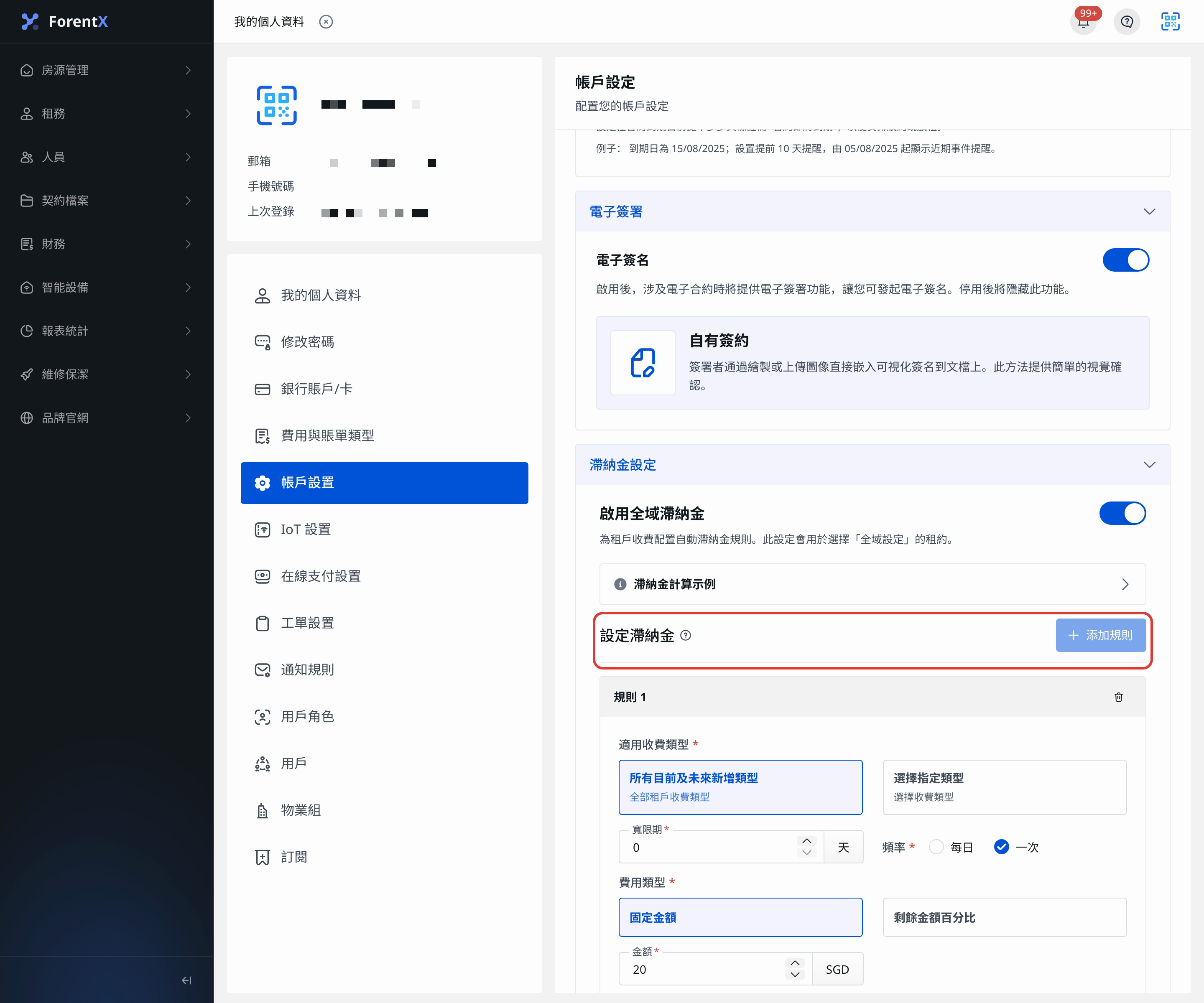Collapse the 電子簽署 section
Image resolution: width=1204 pixels, height=1003 pixels.
point(1149,211)
